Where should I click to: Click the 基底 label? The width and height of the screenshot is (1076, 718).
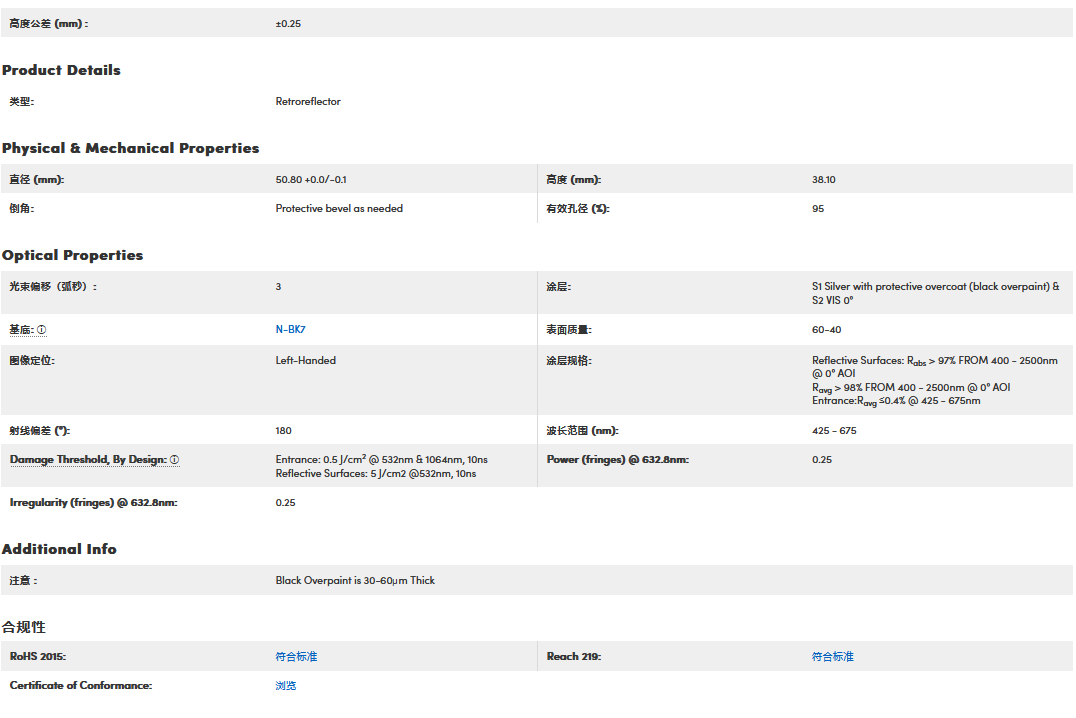click(x=21, y=330)
